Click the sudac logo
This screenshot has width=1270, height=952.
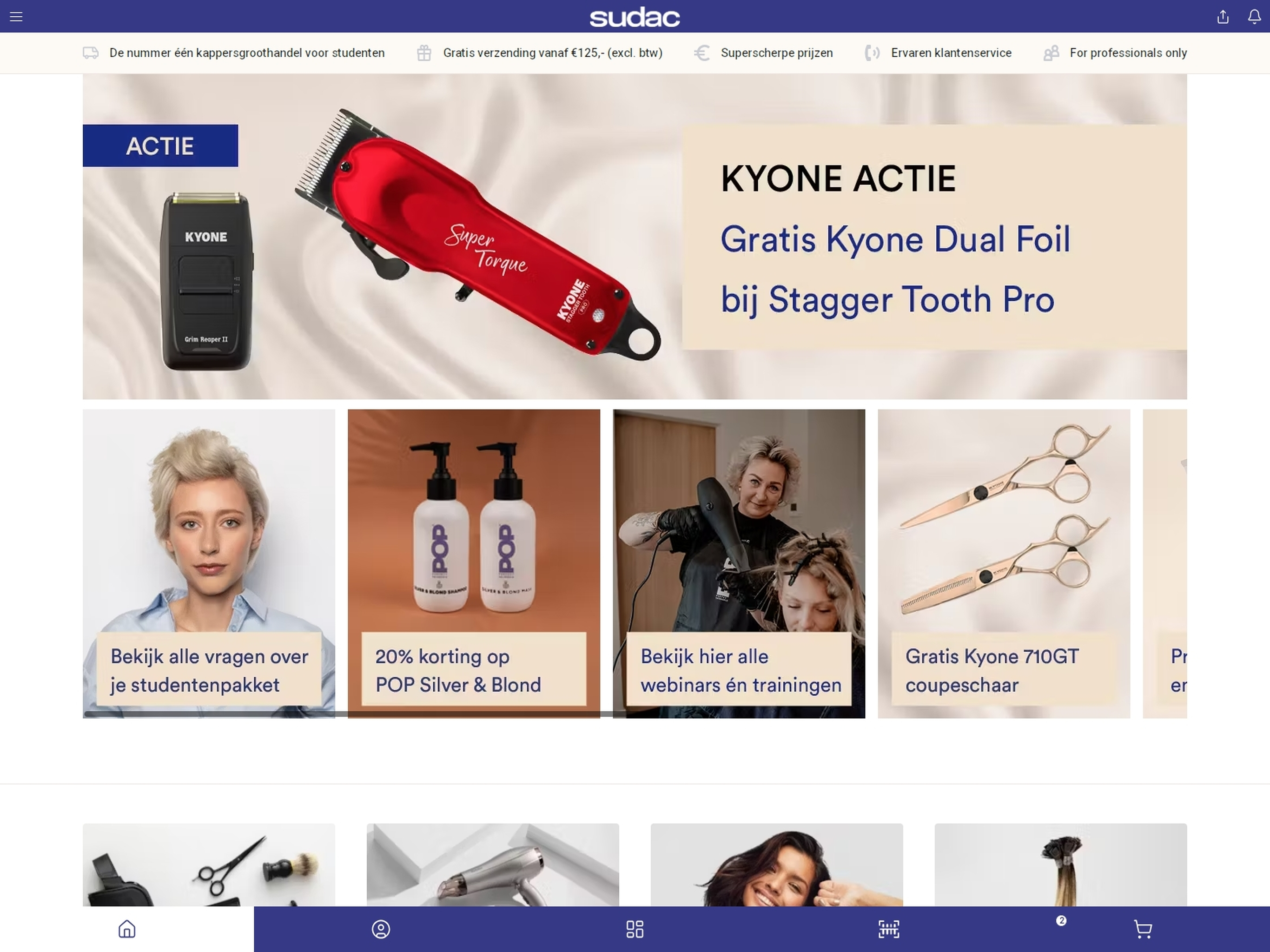pyautogui.click(x=635, y=17)
